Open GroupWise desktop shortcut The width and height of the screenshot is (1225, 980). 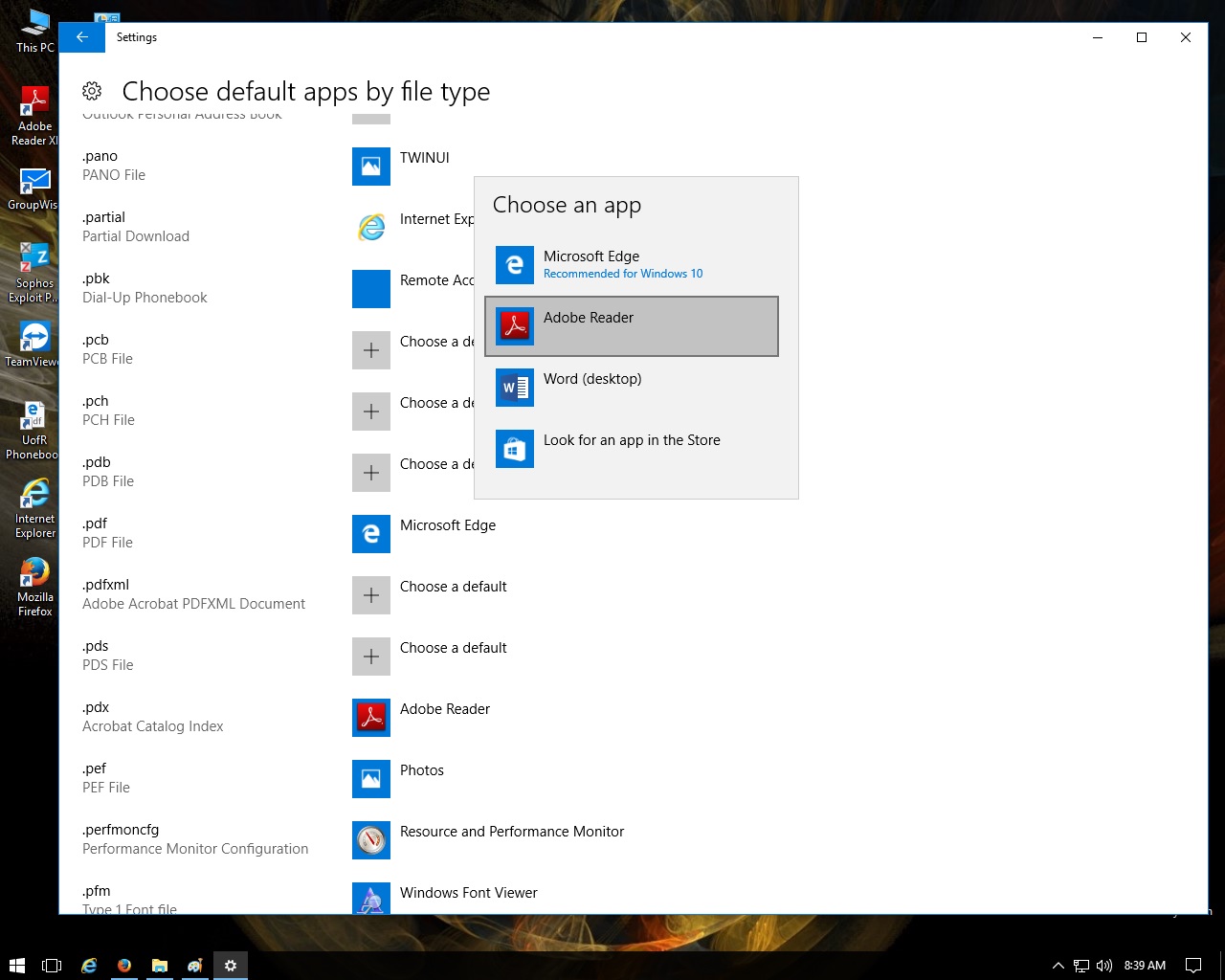pos(34,189)
